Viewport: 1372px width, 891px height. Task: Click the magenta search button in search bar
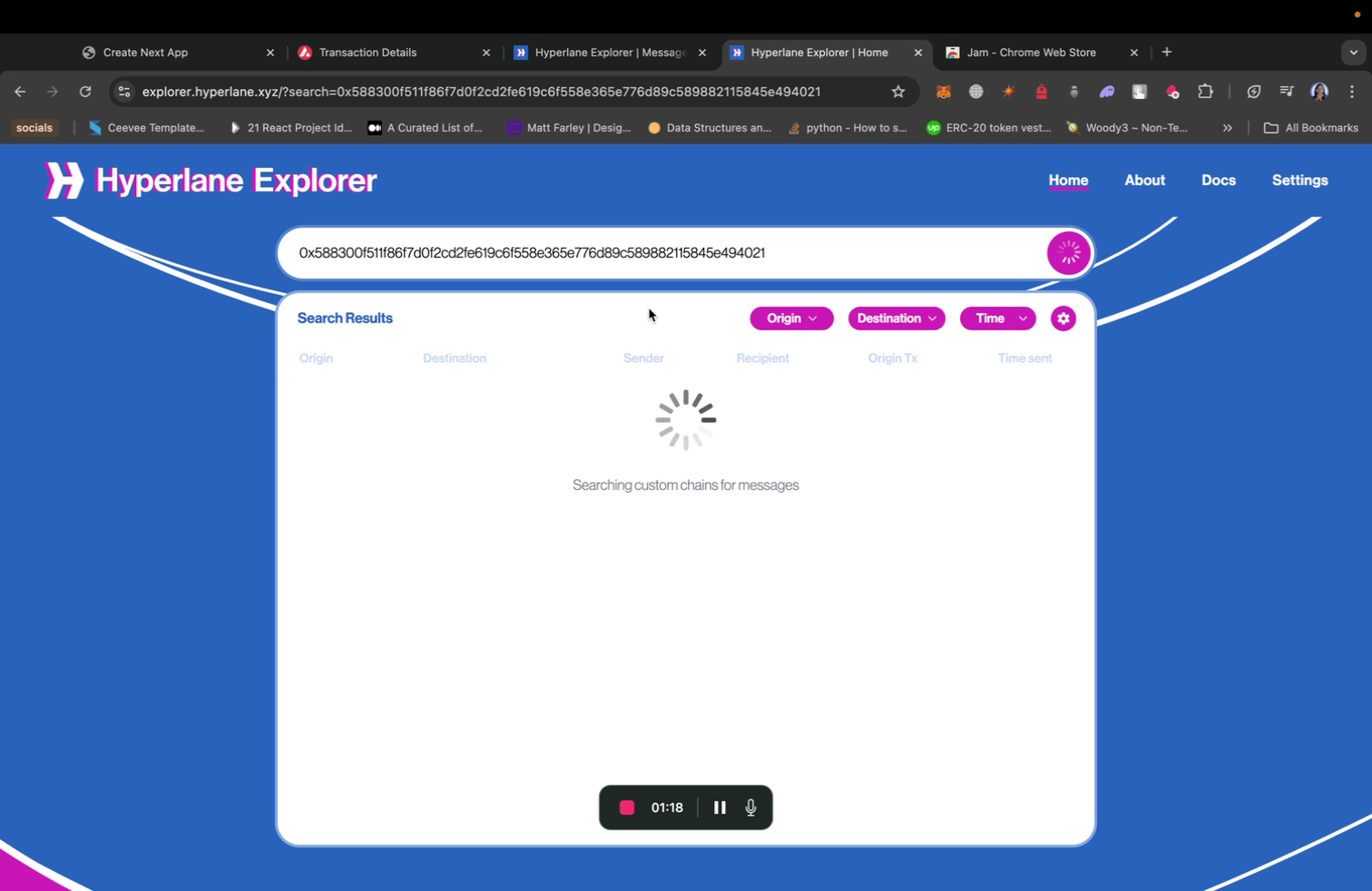[1068, 253]
